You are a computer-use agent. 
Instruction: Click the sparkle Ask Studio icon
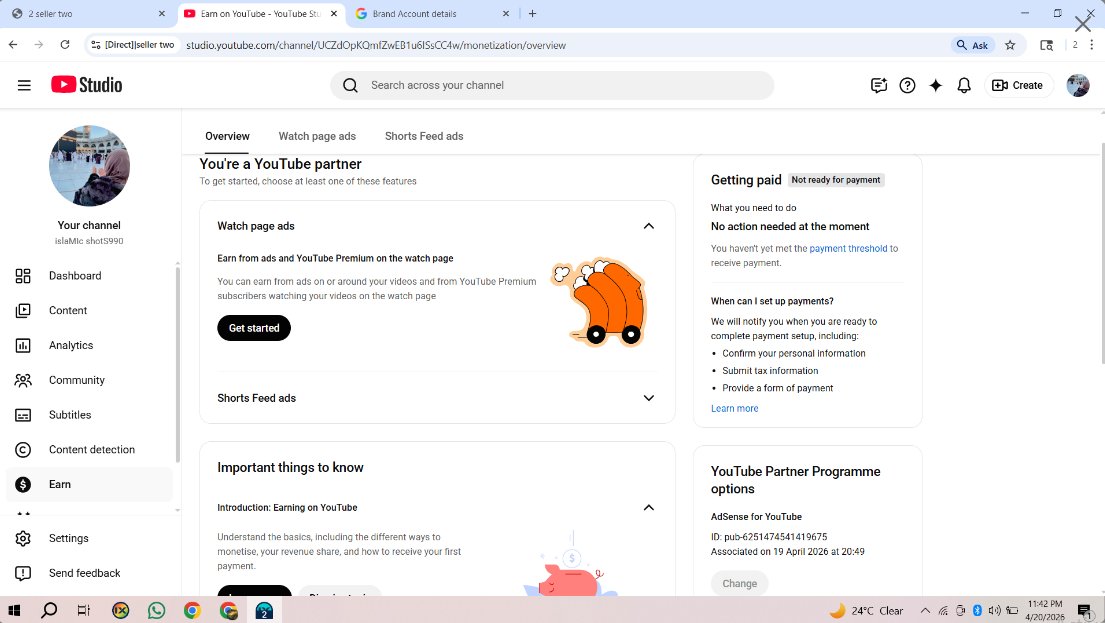(x=935, y=85)
